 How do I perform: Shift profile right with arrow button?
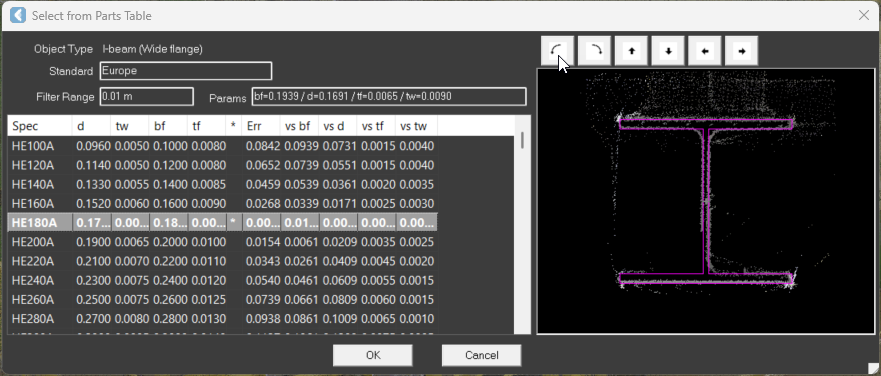pyautogui.click(x=742, y=51)
